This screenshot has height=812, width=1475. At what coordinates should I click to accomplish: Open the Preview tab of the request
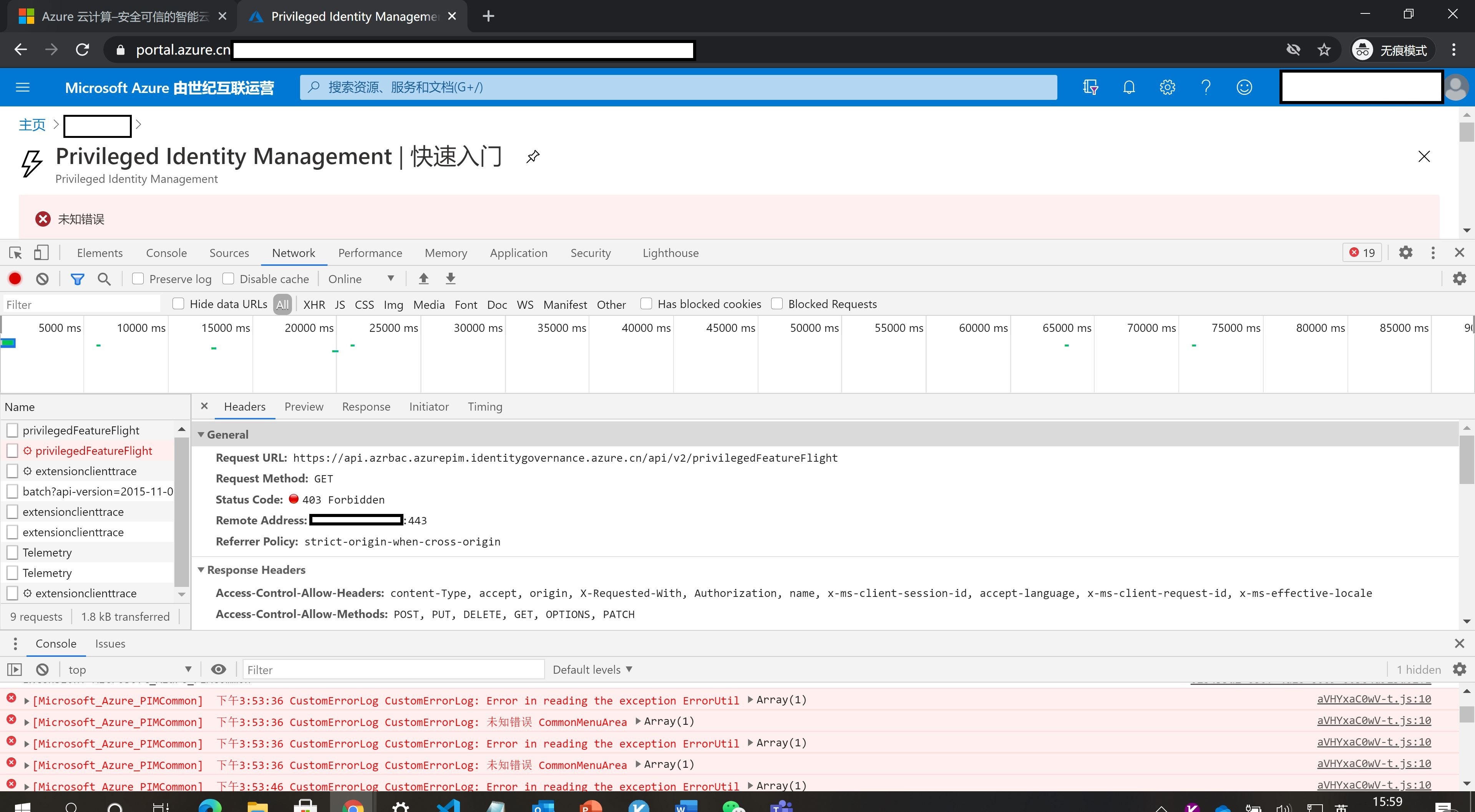tap(304, 407)
